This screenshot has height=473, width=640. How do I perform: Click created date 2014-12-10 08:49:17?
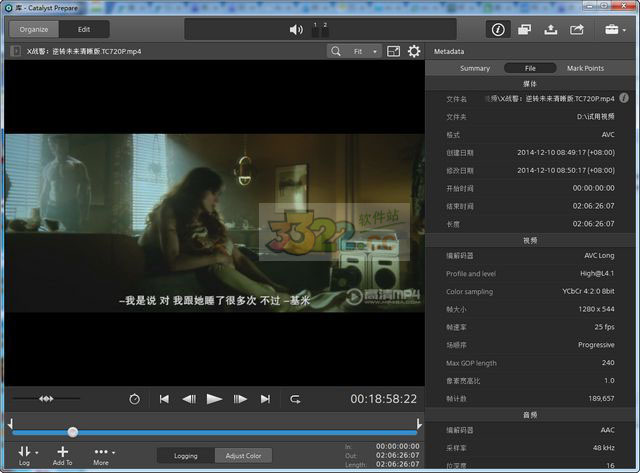[566, 152]
